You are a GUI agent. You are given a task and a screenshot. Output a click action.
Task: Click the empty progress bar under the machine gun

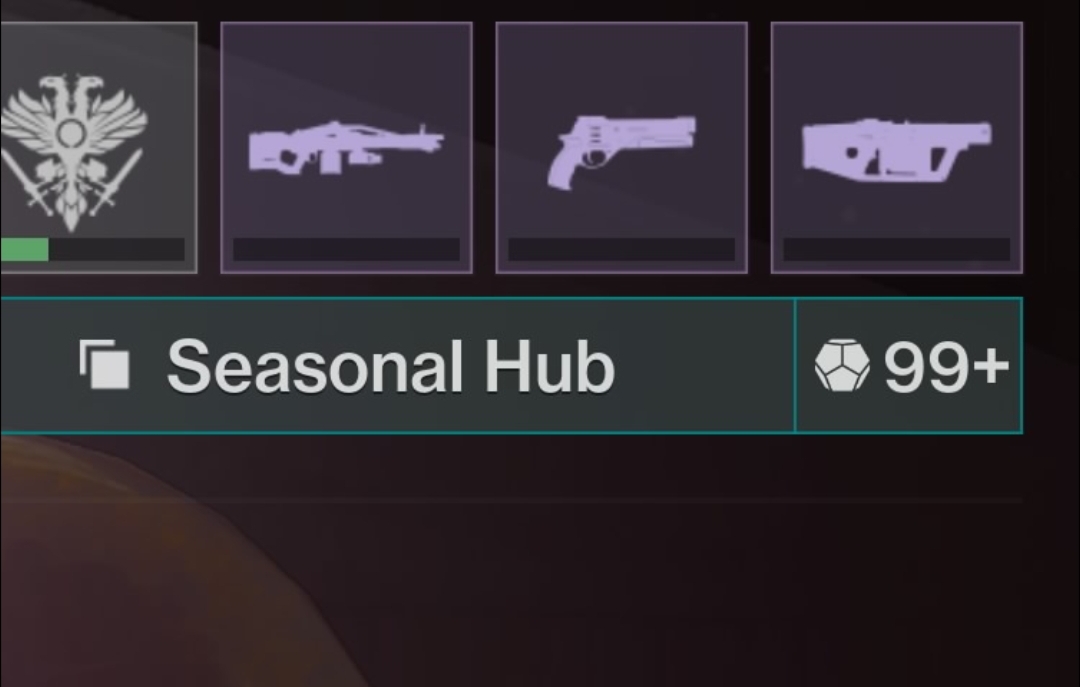pos(346,249)
